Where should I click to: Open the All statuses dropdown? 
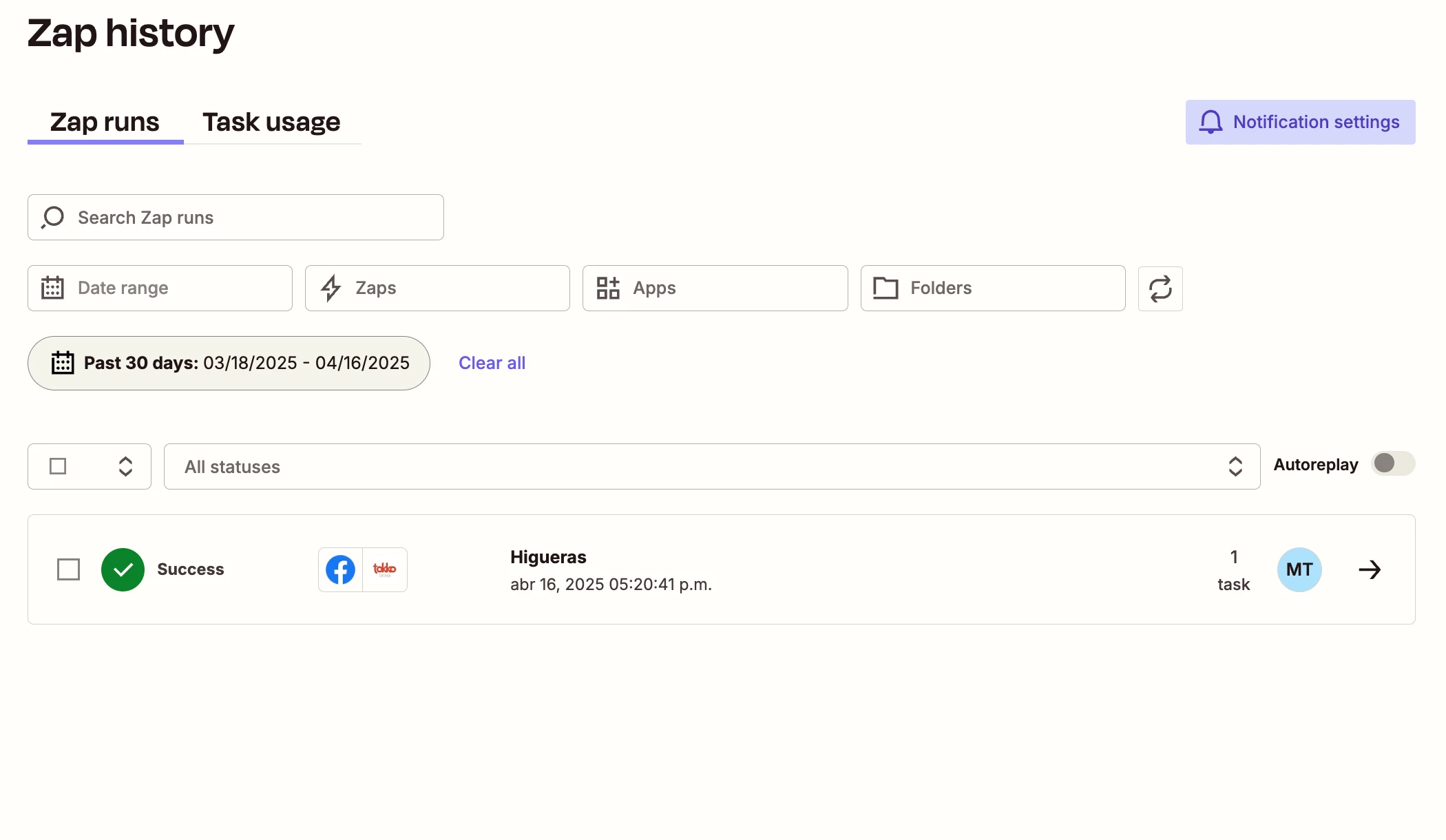[x=711, y=466]
